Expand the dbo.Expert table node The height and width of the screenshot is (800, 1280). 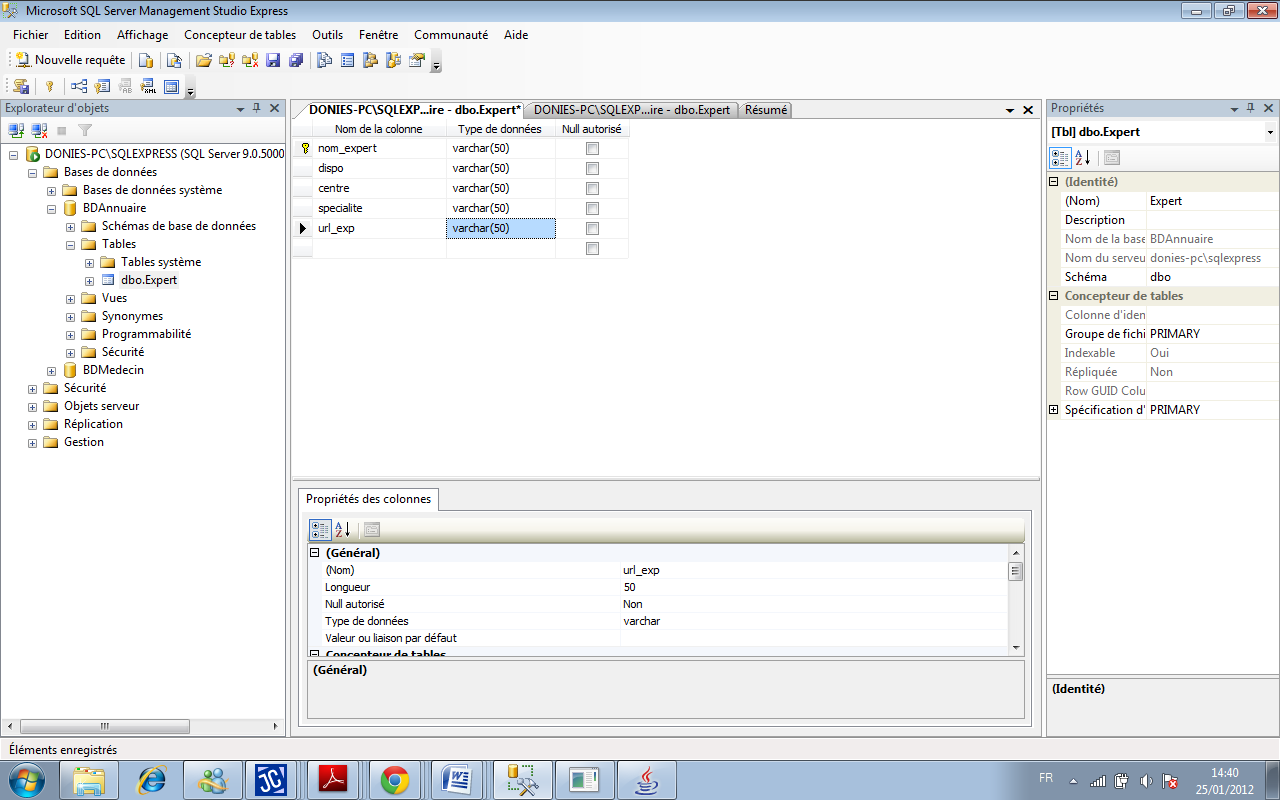tap(90, 280)
